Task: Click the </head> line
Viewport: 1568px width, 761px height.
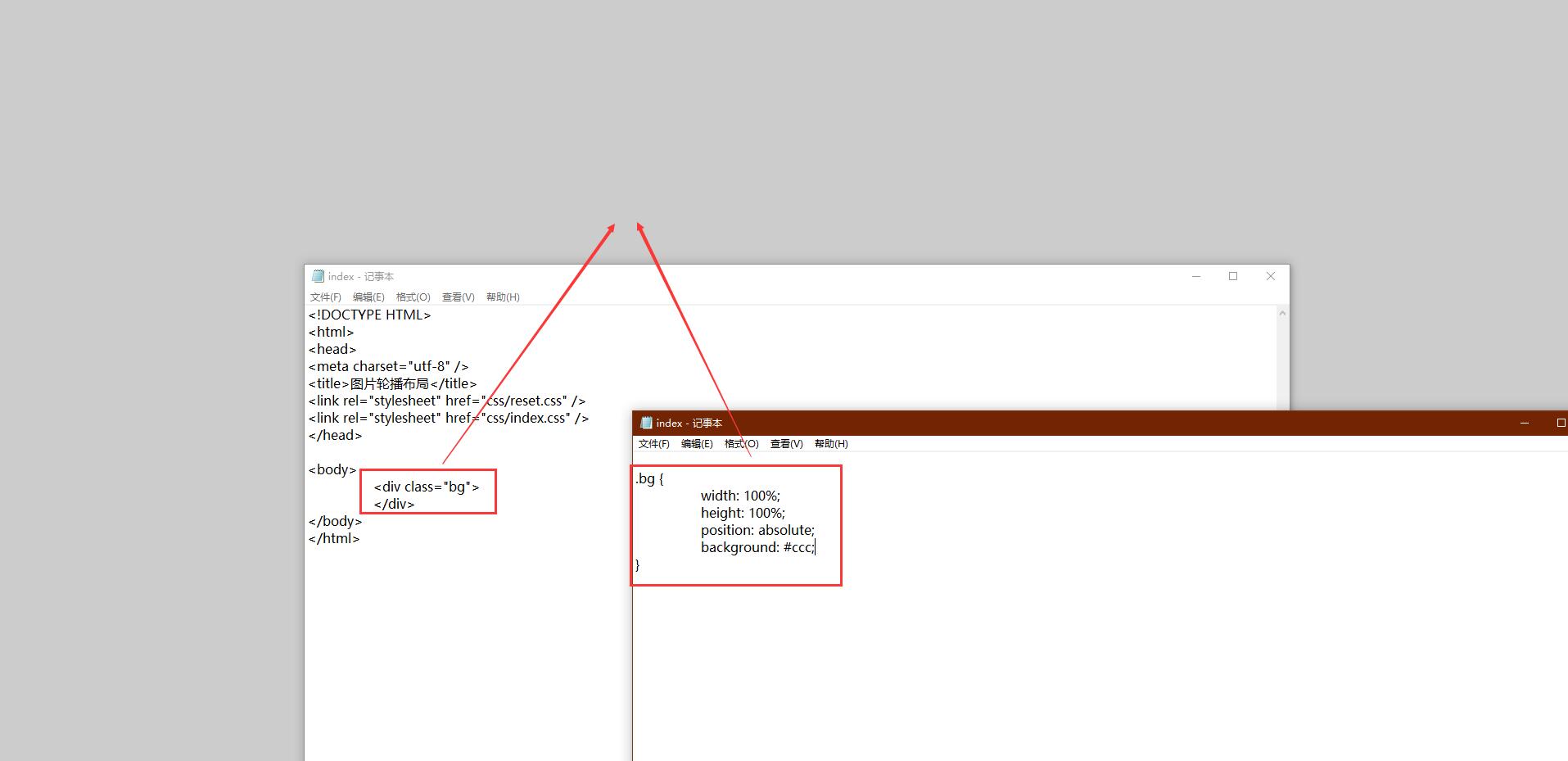Action: click(x=335, y=435)
